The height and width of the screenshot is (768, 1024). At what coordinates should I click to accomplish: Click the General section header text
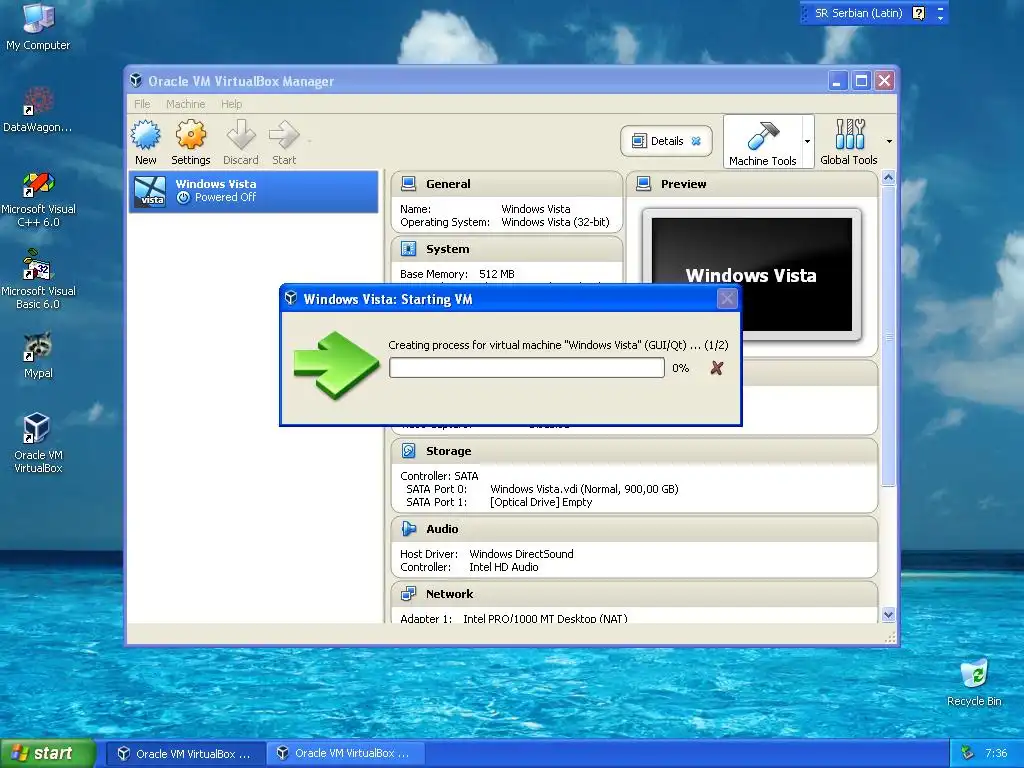coord(448,184)
